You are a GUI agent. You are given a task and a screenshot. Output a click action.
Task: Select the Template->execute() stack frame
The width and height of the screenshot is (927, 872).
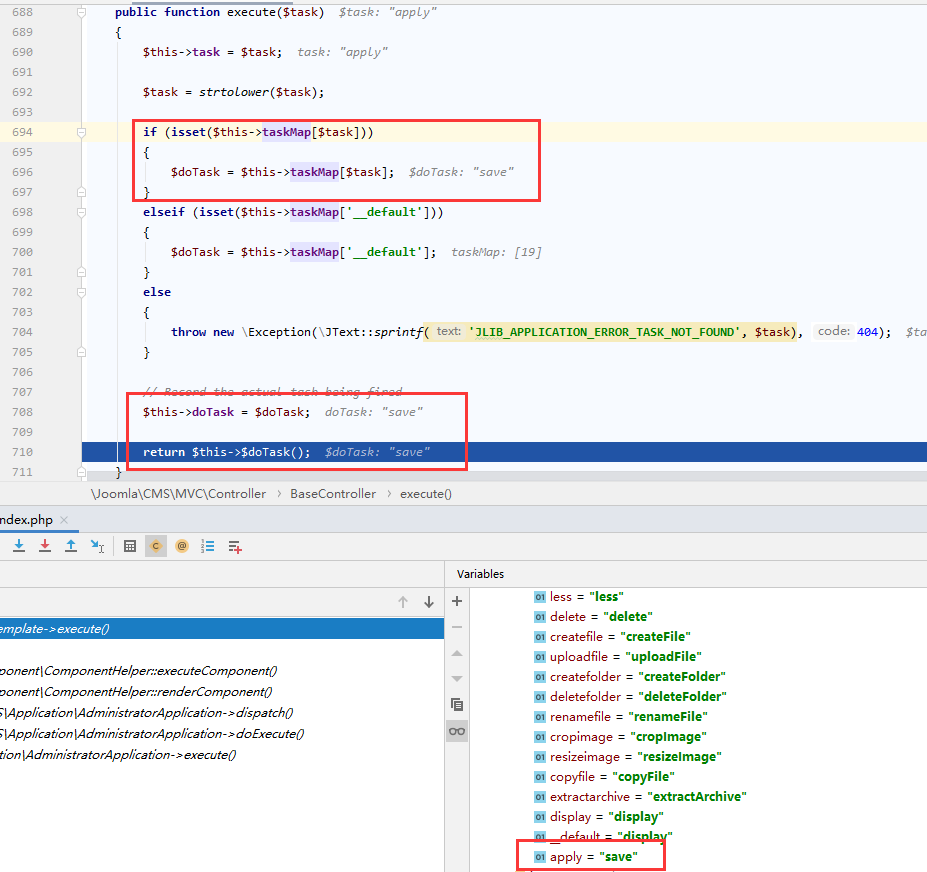(222, 628)
